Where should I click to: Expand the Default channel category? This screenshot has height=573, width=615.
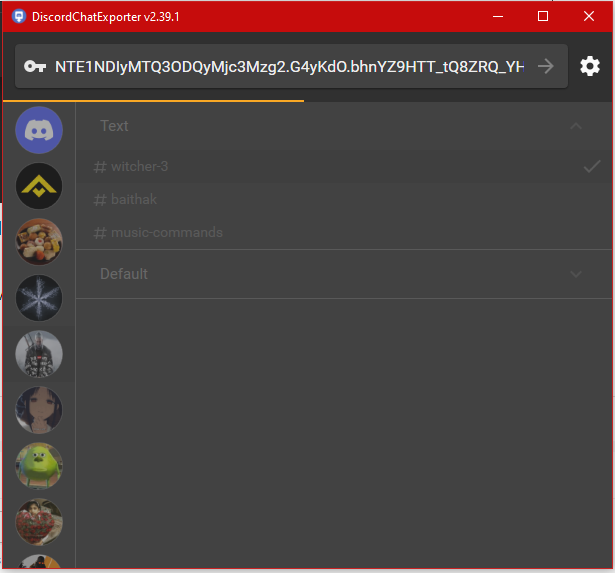[344, 274]
